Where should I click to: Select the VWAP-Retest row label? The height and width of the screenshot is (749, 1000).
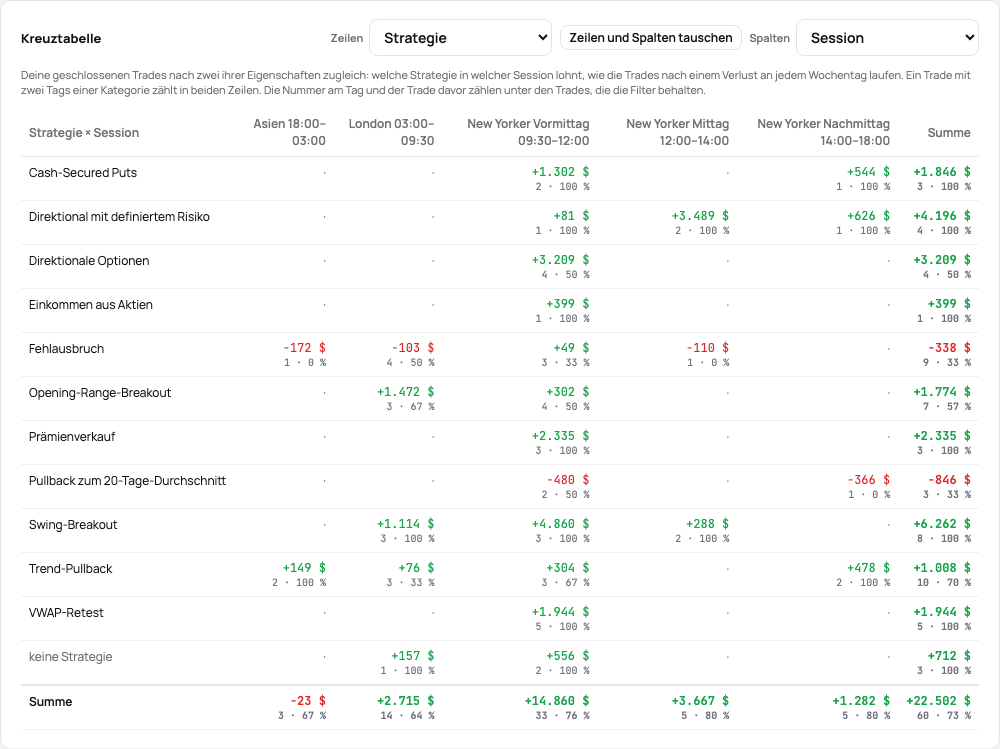tap(66, 613)
